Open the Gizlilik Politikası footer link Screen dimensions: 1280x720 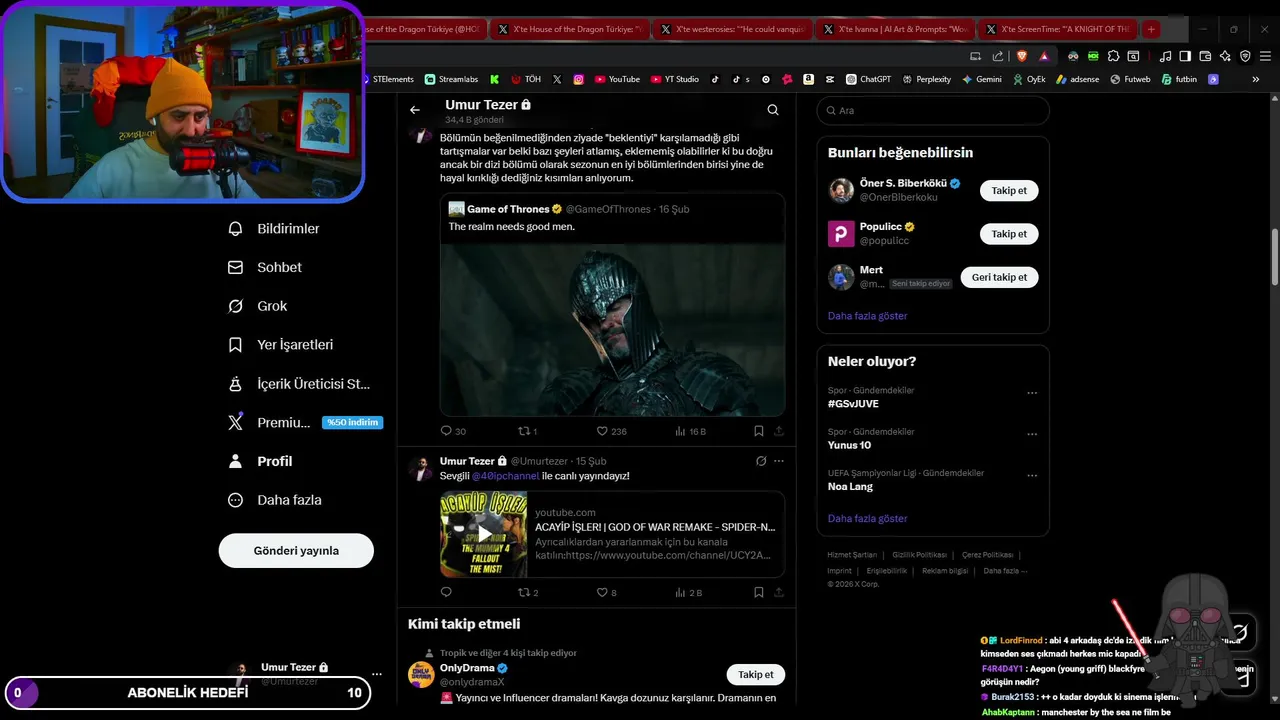[x=919, y=555]
